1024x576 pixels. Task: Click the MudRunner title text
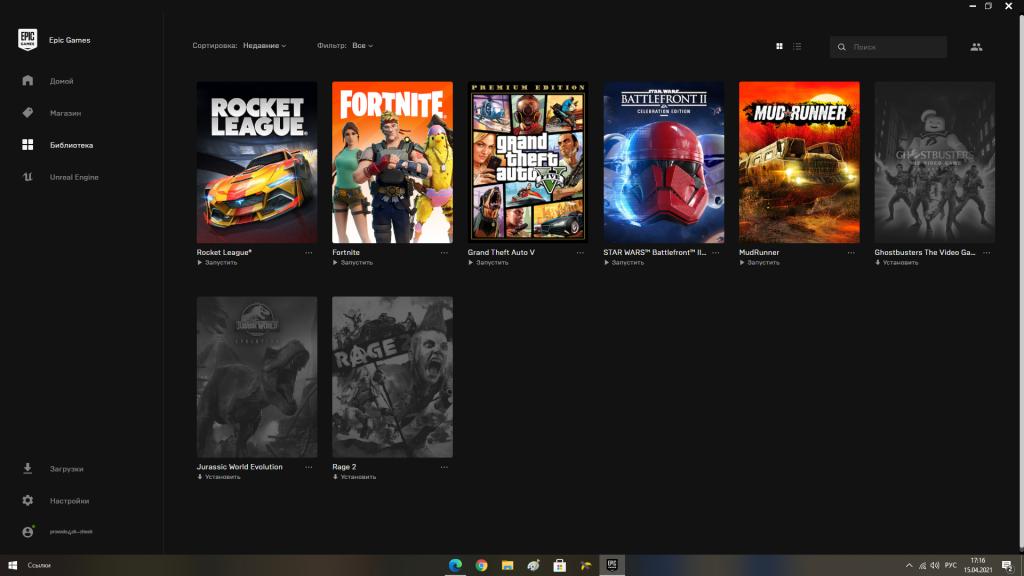click(759, 252)
